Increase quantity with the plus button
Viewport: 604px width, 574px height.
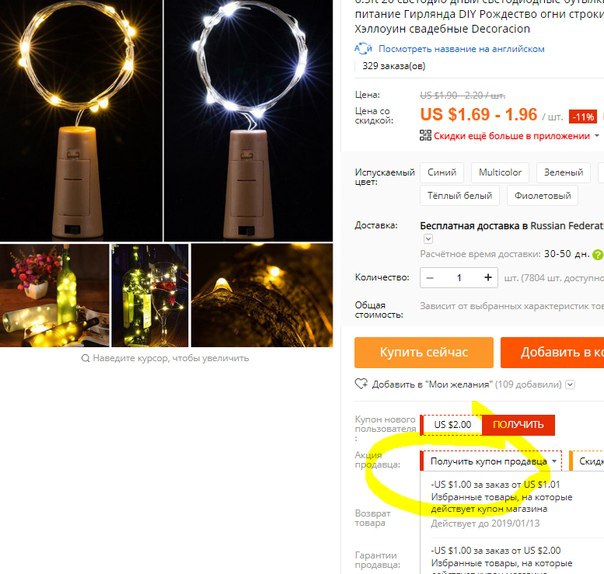[488, 277]
